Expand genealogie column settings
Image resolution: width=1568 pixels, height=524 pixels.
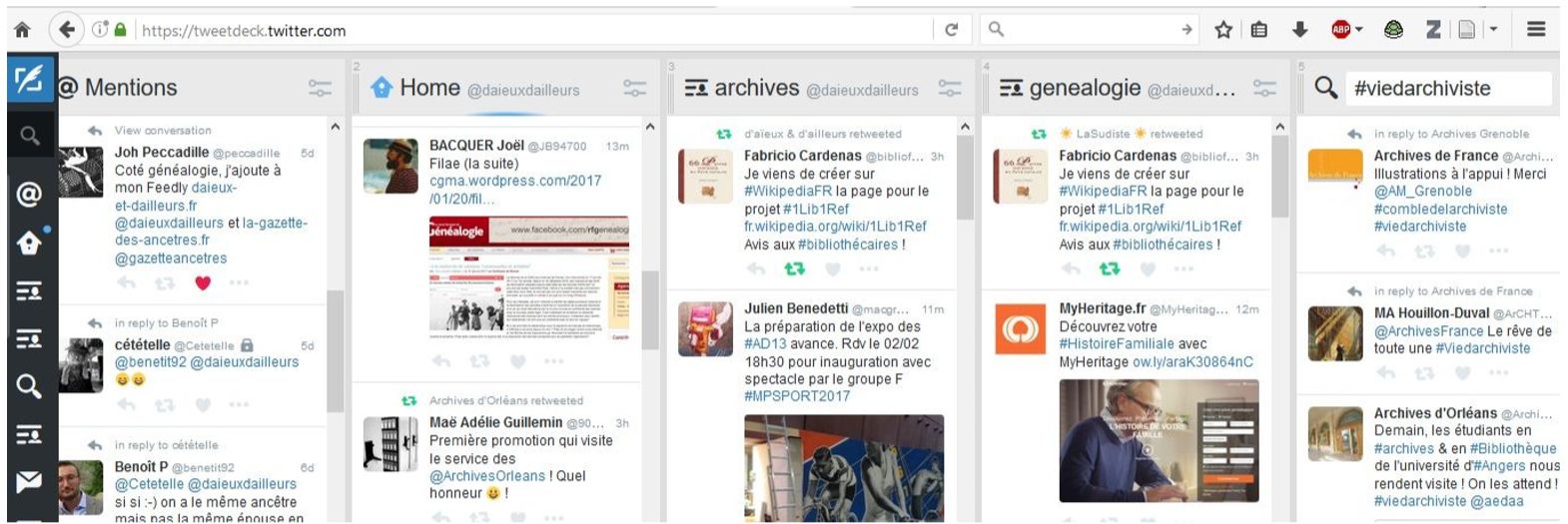point(1265,88)
